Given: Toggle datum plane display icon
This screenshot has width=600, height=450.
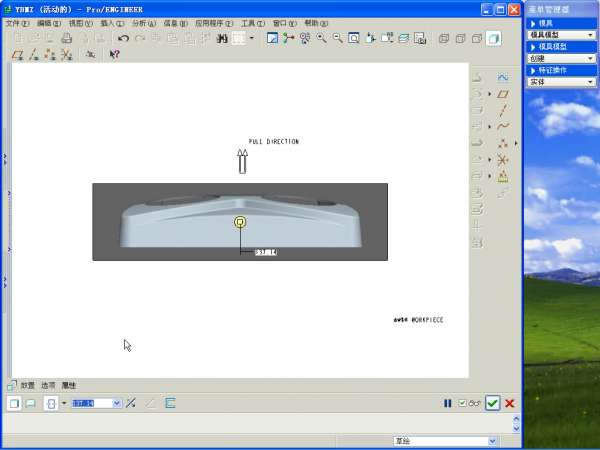Looking at the screenshot, I should (17, 54).
